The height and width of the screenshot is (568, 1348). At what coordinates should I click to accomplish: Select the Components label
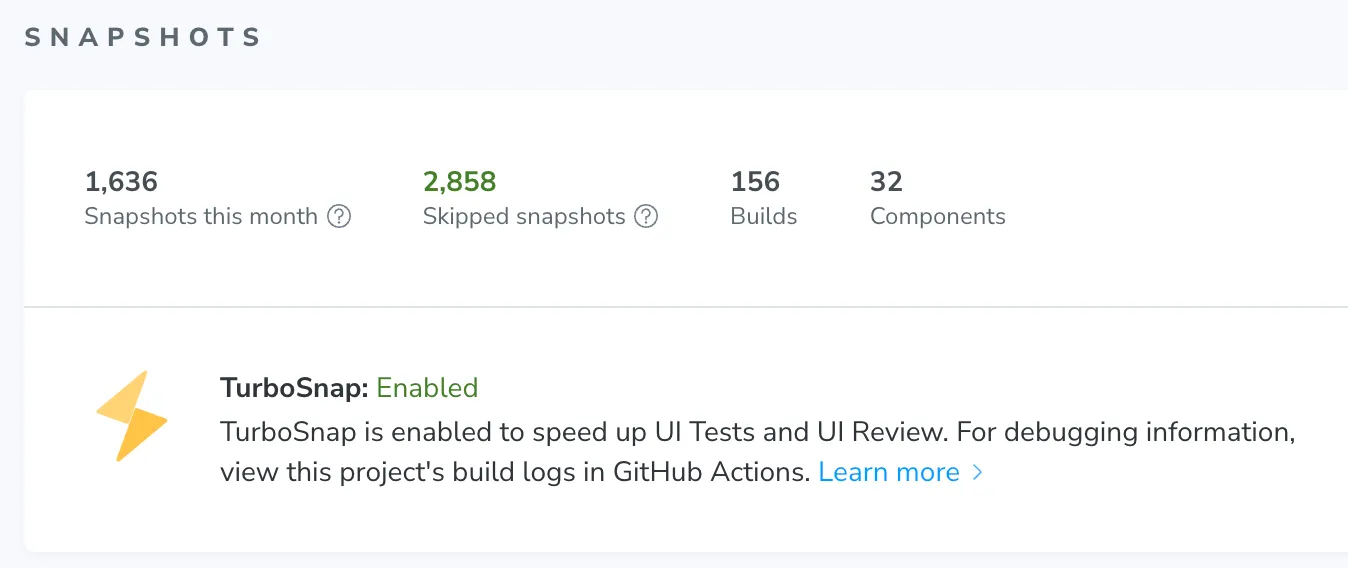938,216
